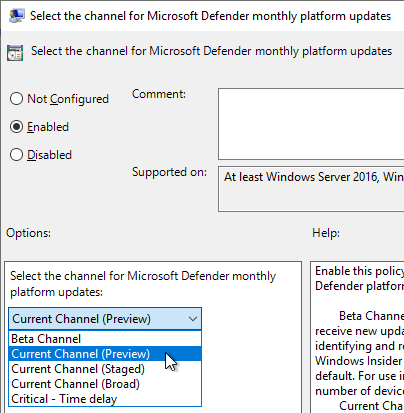Click the Options: label
This screenshot has width=404, height=413.
(28, 233)
